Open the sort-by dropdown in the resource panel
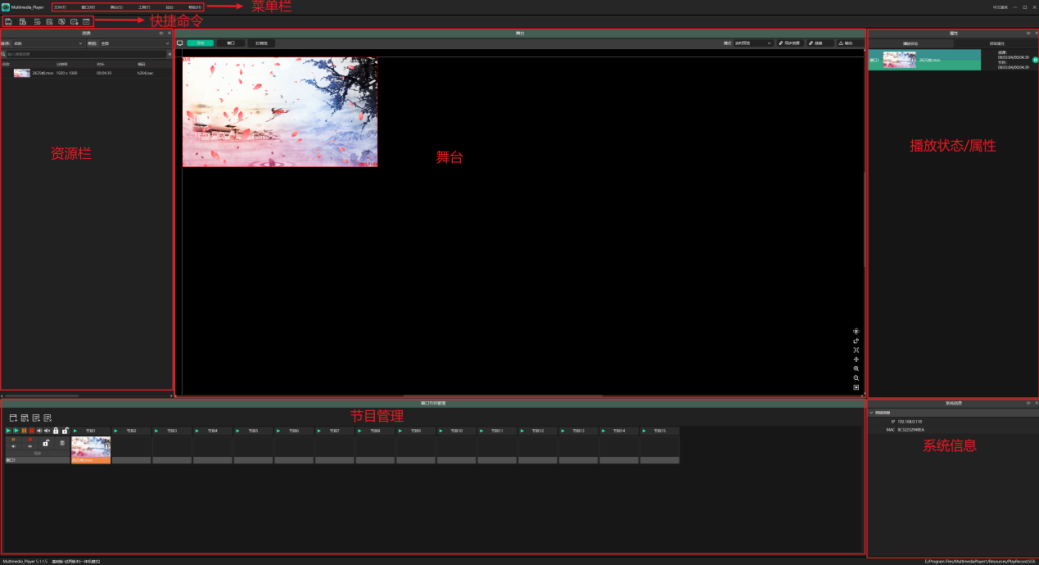 (x=47, y=43)
